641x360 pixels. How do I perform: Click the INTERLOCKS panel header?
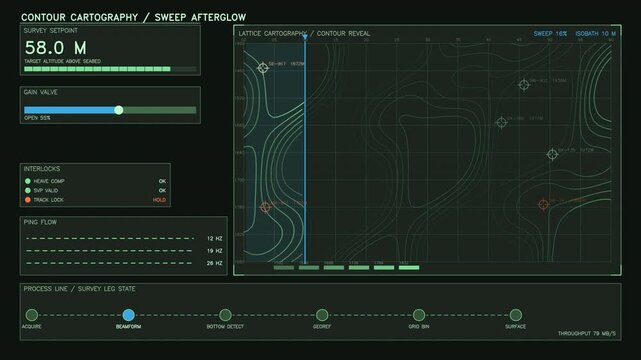42,169
